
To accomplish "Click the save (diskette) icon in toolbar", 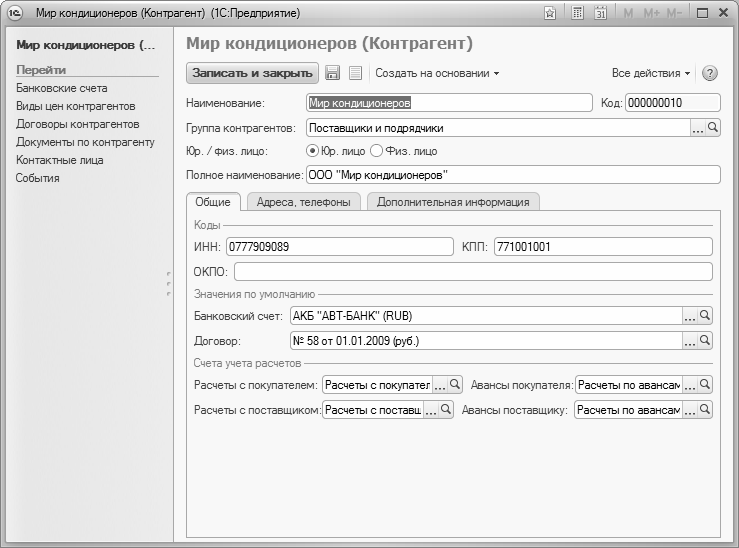I will click(x=333, y=73).
